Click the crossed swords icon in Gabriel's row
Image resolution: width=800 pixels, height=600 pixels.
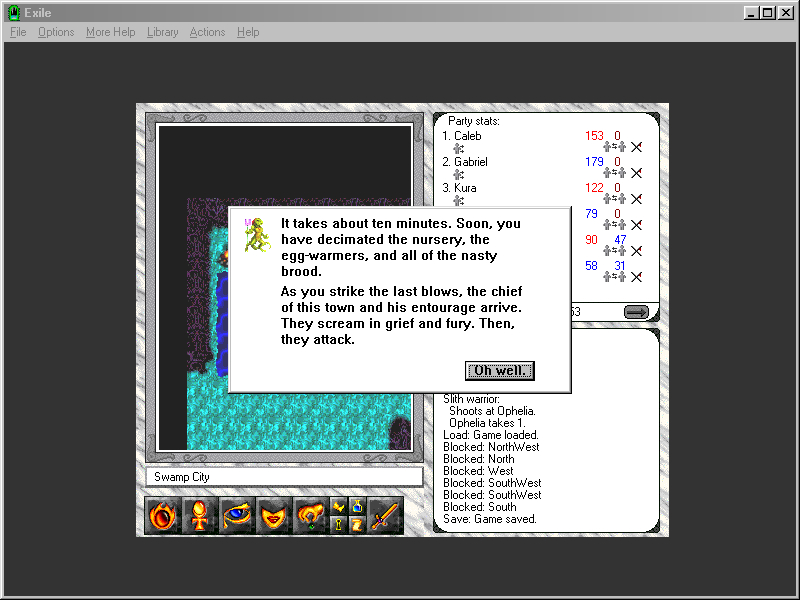tap(636, 173)
